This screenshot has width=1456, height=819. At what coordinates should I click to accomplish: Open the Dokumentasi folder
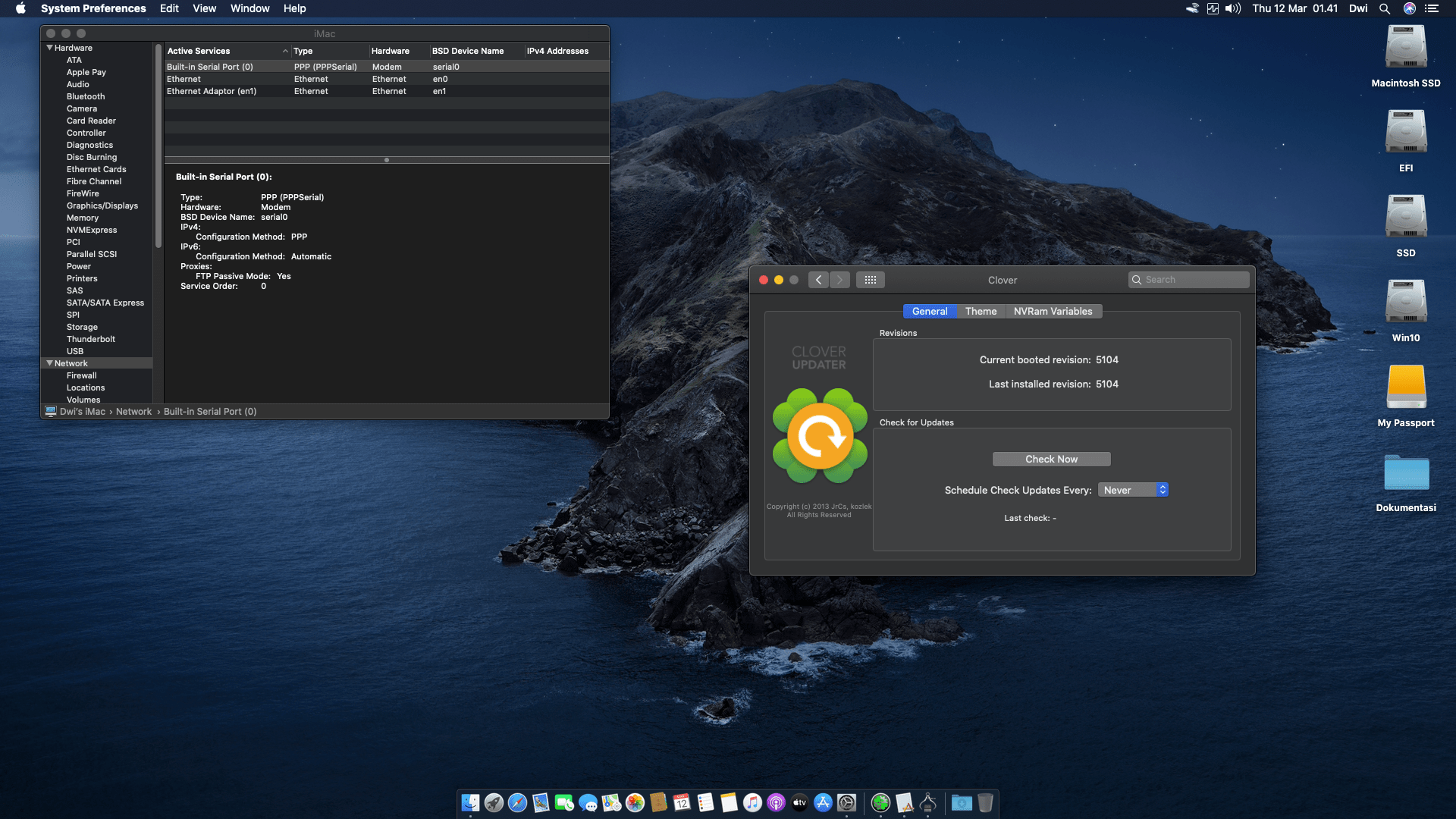tap(1405, 473)
